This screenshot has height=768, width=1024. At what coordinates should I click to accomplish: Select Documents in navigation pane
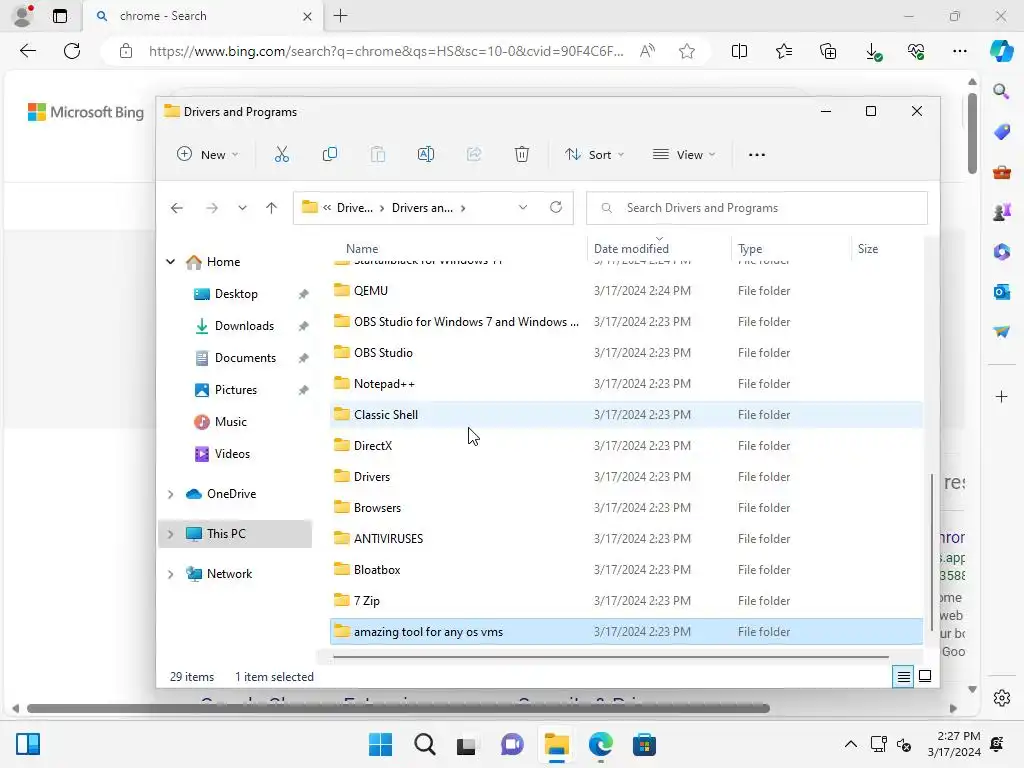(x=245, y=358)
